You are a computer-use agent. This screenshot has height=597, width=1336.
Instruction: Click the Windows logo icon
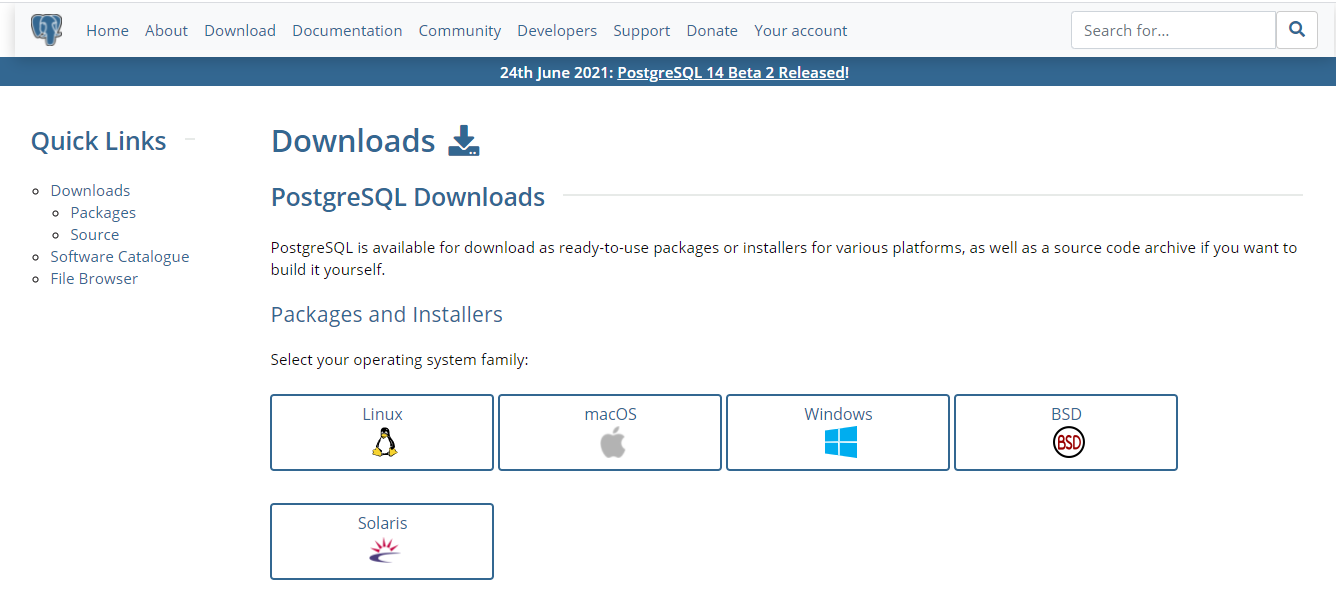tap(840, 442)
